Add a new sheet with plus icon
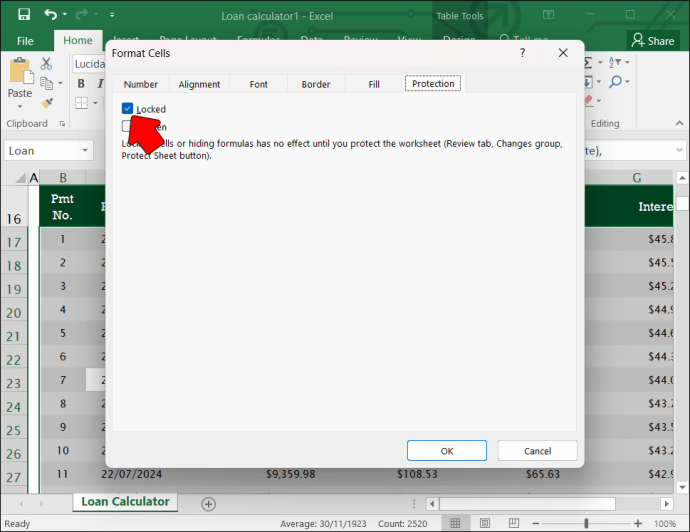Screen dimensions: 690x532 coord(208,504)
